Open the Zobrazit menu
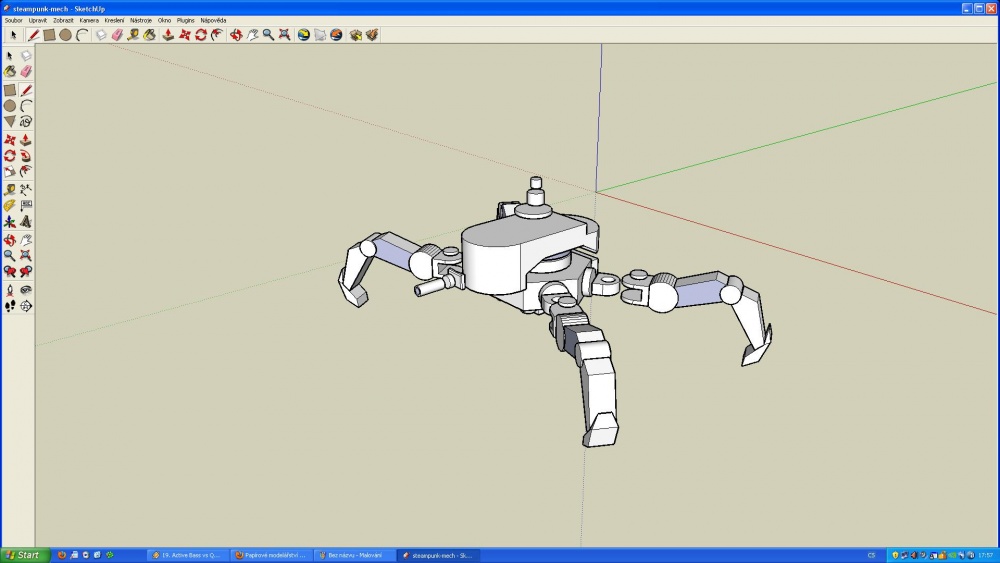Screen dimensions: 1000x563 coord(63,20)
